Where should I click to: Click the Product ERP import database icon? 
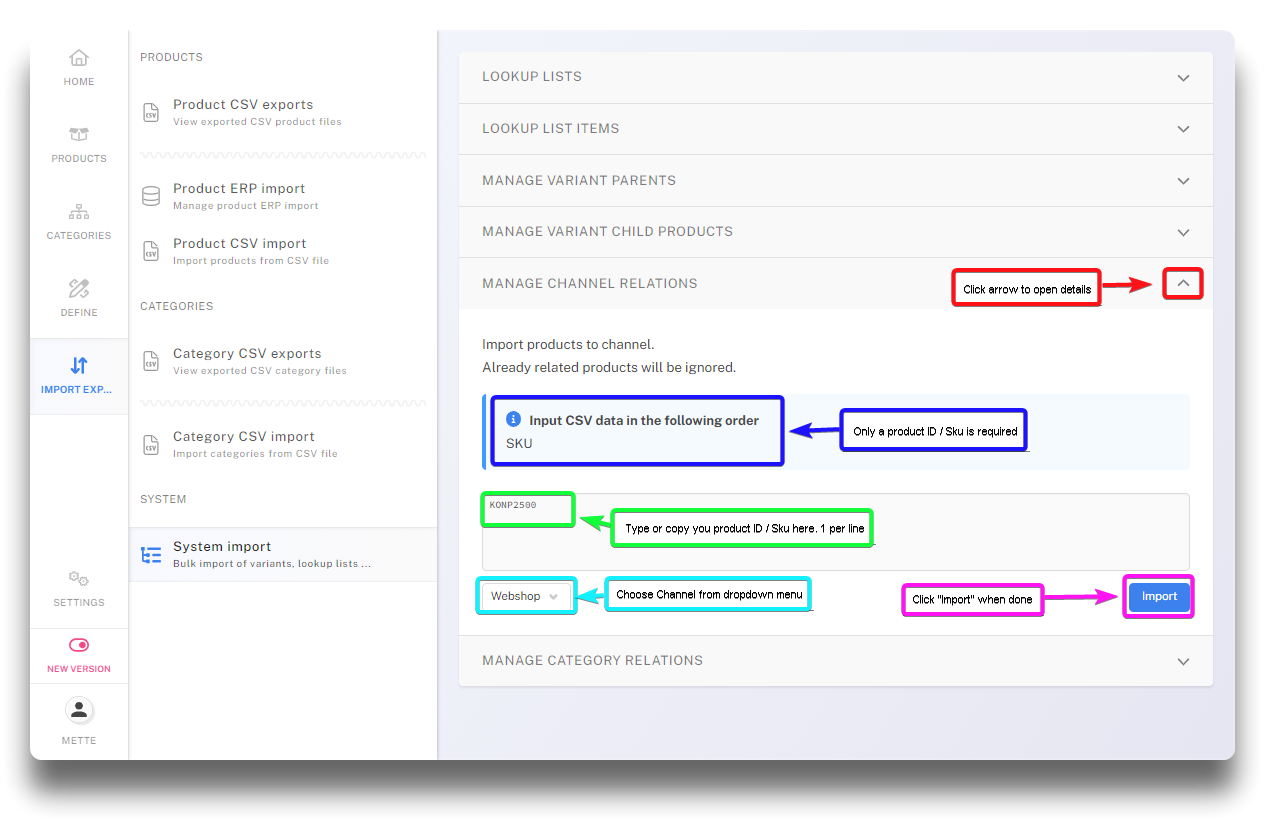(x=151, y=196)
